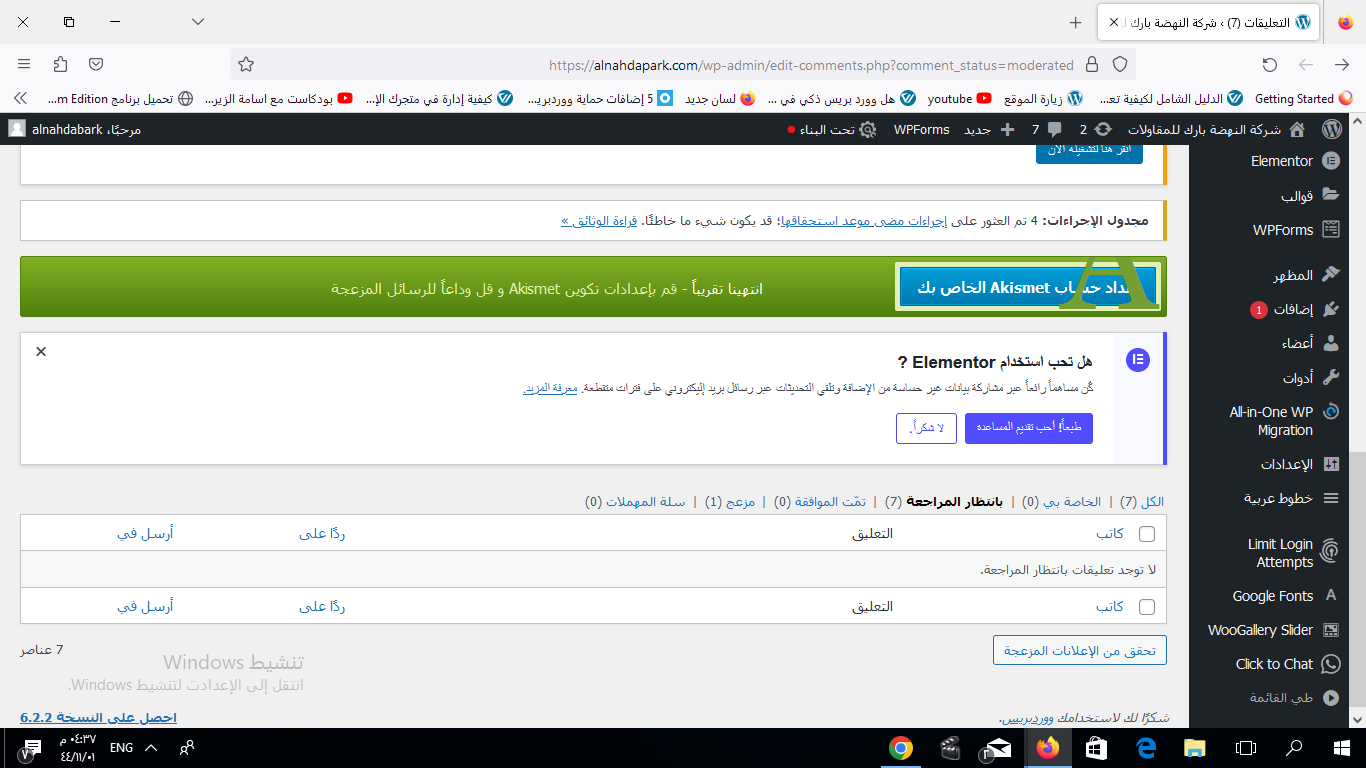This screenshot has height=768, width=1366.
Task: Decline with the لا شكراً button
Action: [927, 428]
